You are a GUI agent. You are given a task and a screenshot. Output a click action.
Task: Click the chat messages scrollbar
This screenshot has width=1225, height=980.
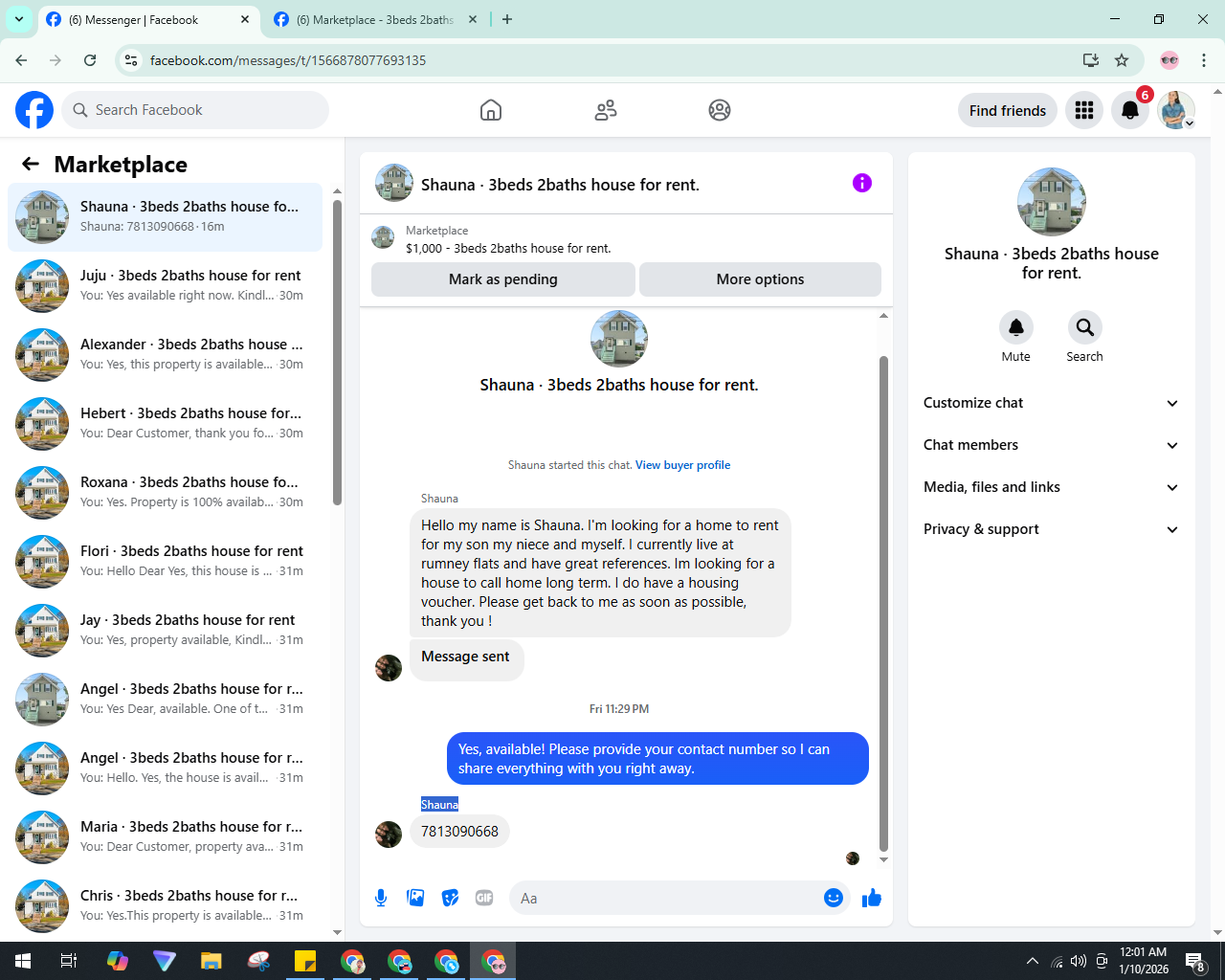(883, 603)
